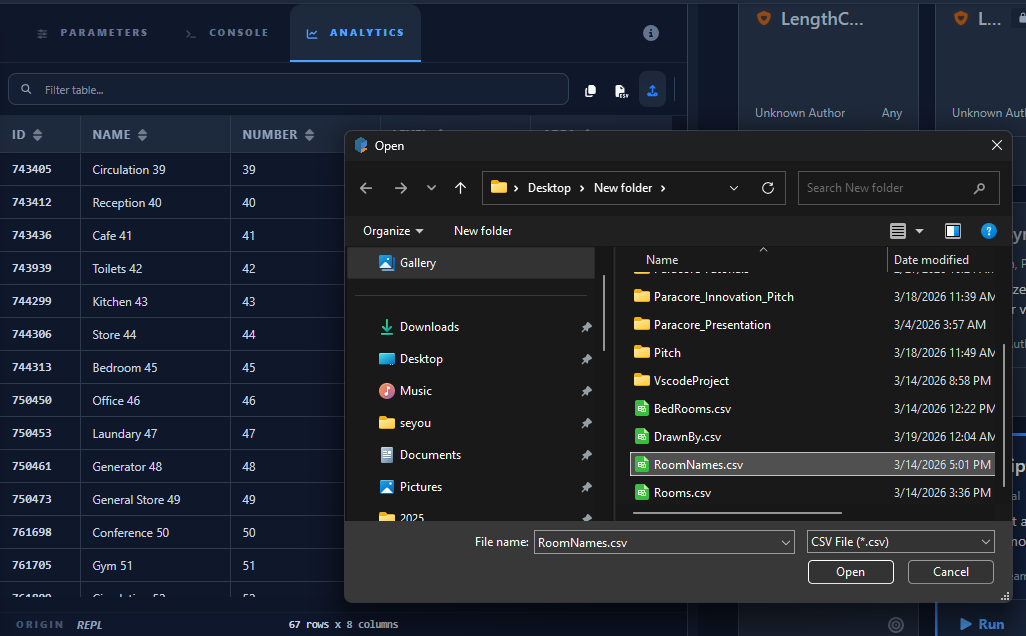
Task: Go up one folder level
Action: click(461, 188)
